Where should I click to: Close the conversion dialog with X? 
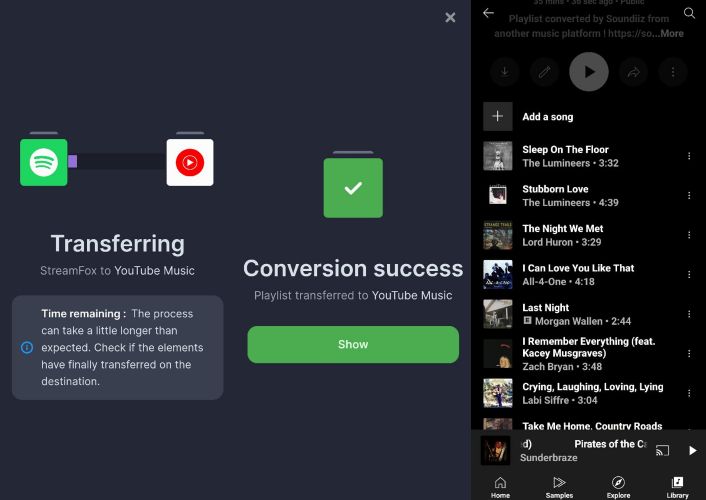[x=450, y=17]
